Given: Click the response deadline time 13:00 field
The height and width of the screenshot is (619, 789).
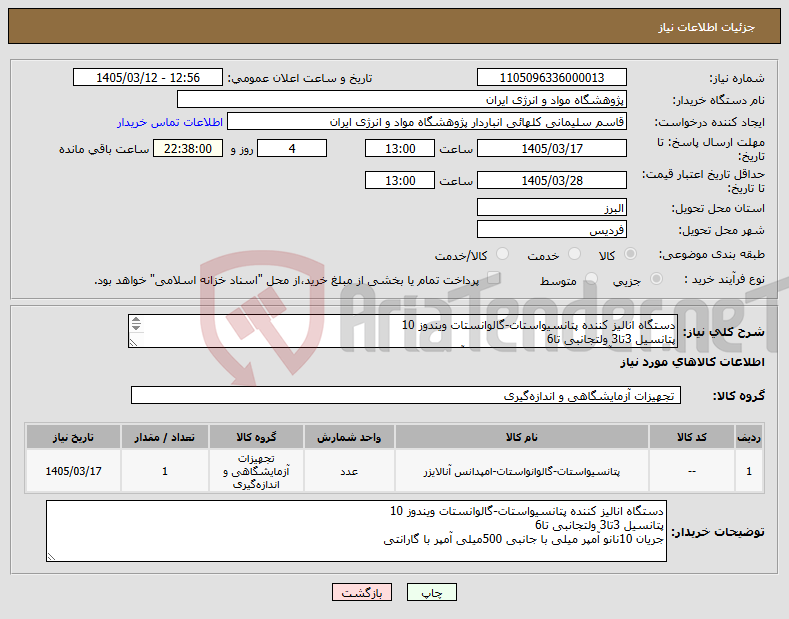Looking at the screenshot, I should (x=400, y=148).
